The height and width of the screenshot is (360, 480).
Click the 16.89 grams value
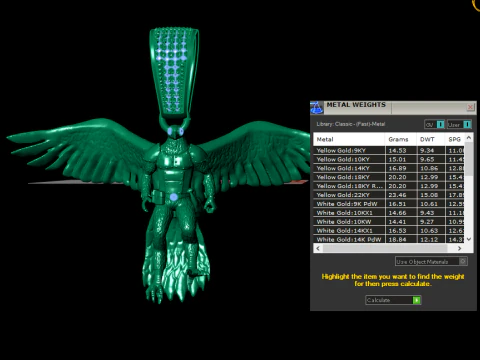point(397,168)
